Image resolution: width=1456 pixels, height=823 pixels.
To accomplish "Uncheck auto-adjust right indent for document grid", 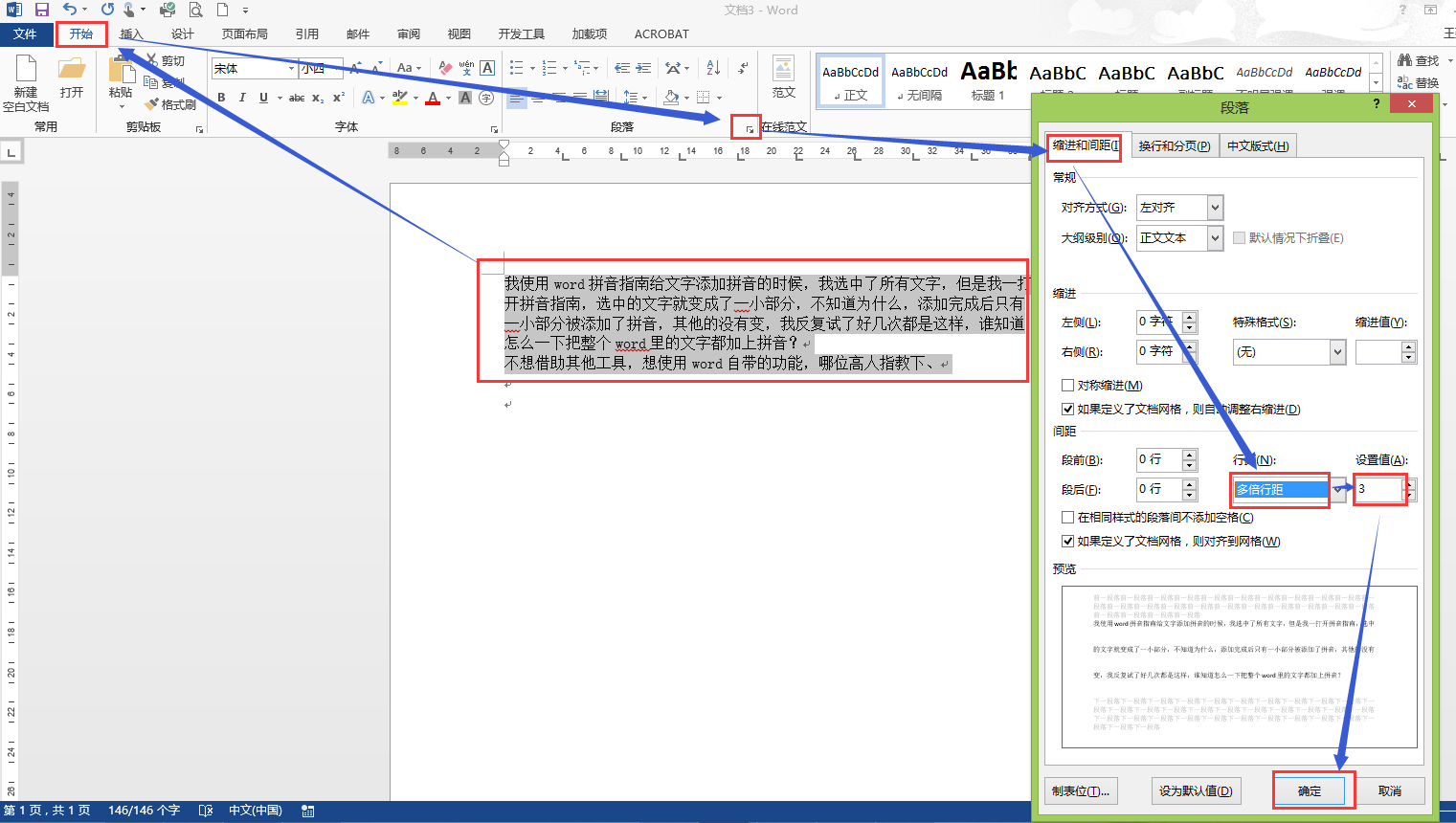I will coord(1067,410).
